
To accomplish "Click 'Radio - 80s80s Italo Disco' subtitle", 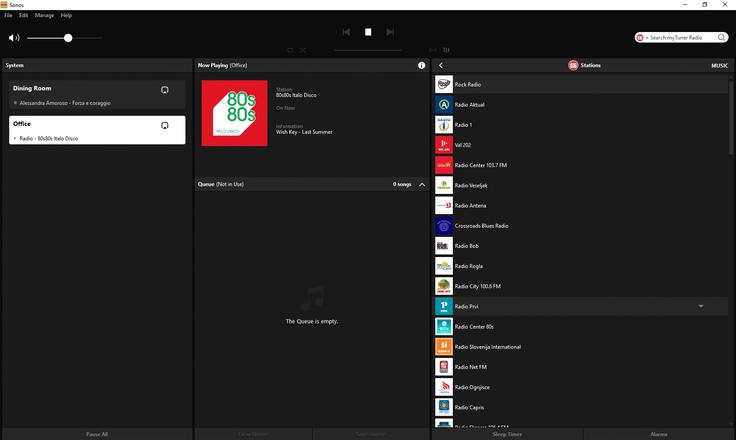I will pyautogui.click(x=49, y=139).
